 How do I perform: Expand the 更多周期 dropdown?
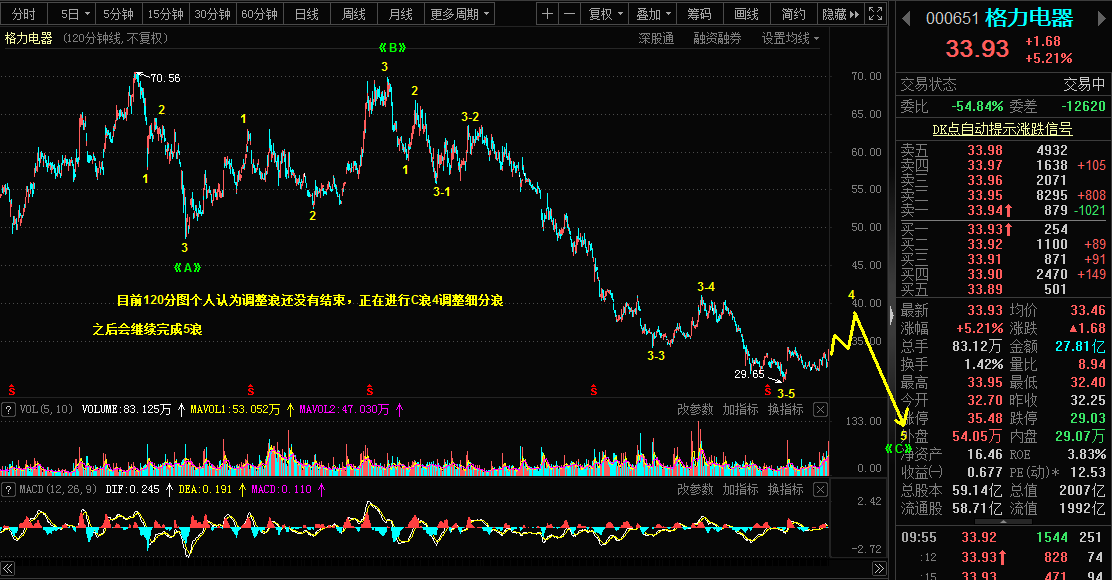tap(460, 13)
